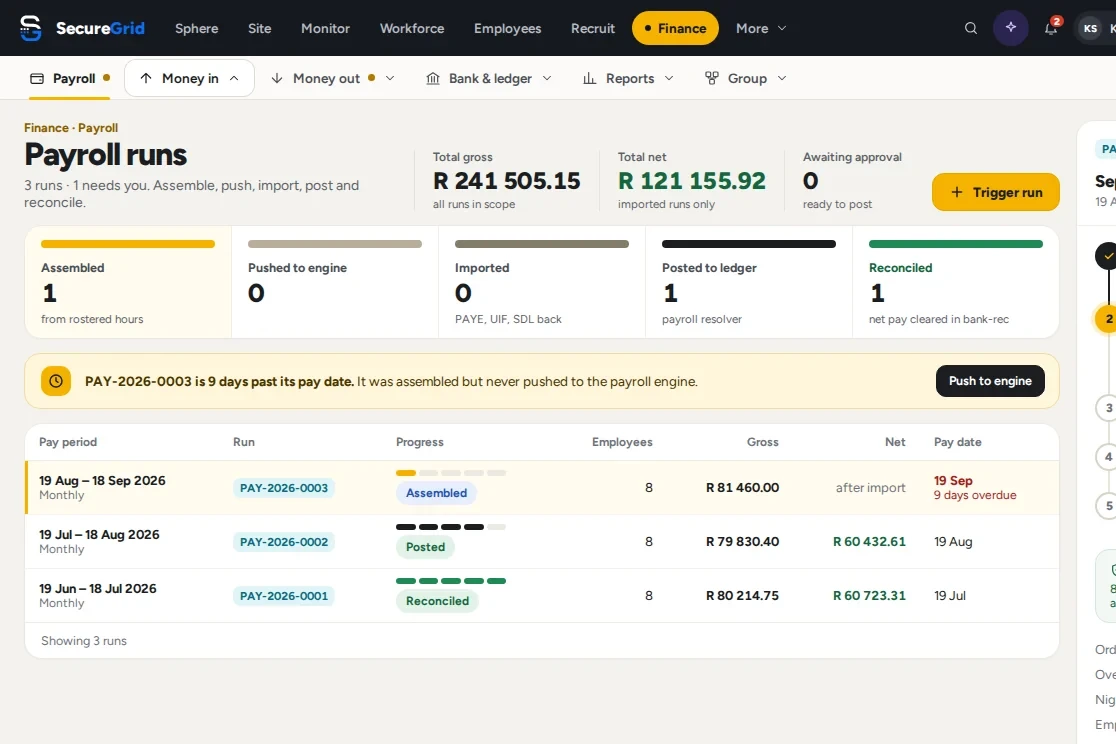1116x744 pixels.
Task: Click the Total gross R 241 505.15 figure
Action: [x=507, y=181]
